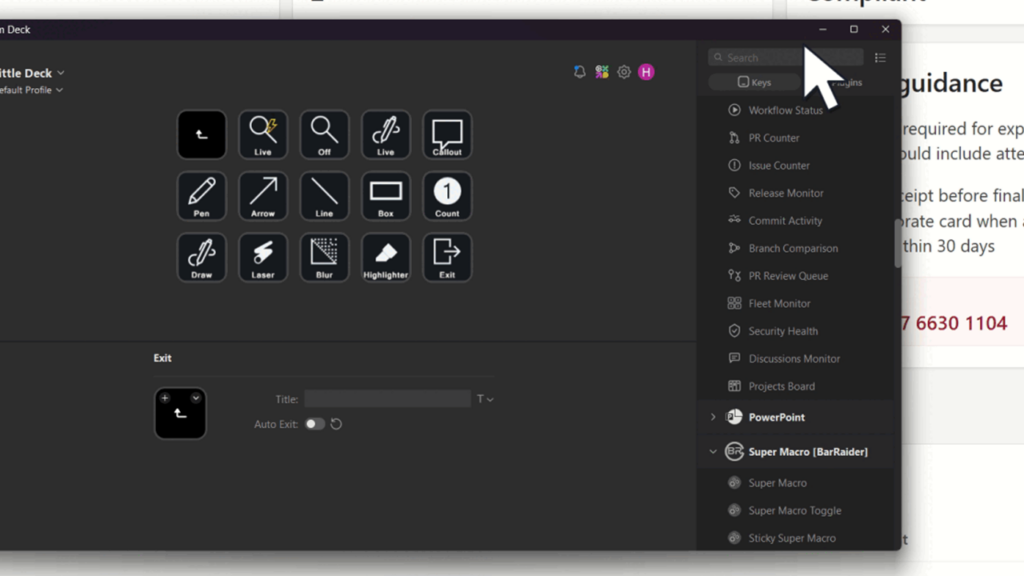
Task: Select the Blur key
Action: pyautogui.click(x=324, y=257)
